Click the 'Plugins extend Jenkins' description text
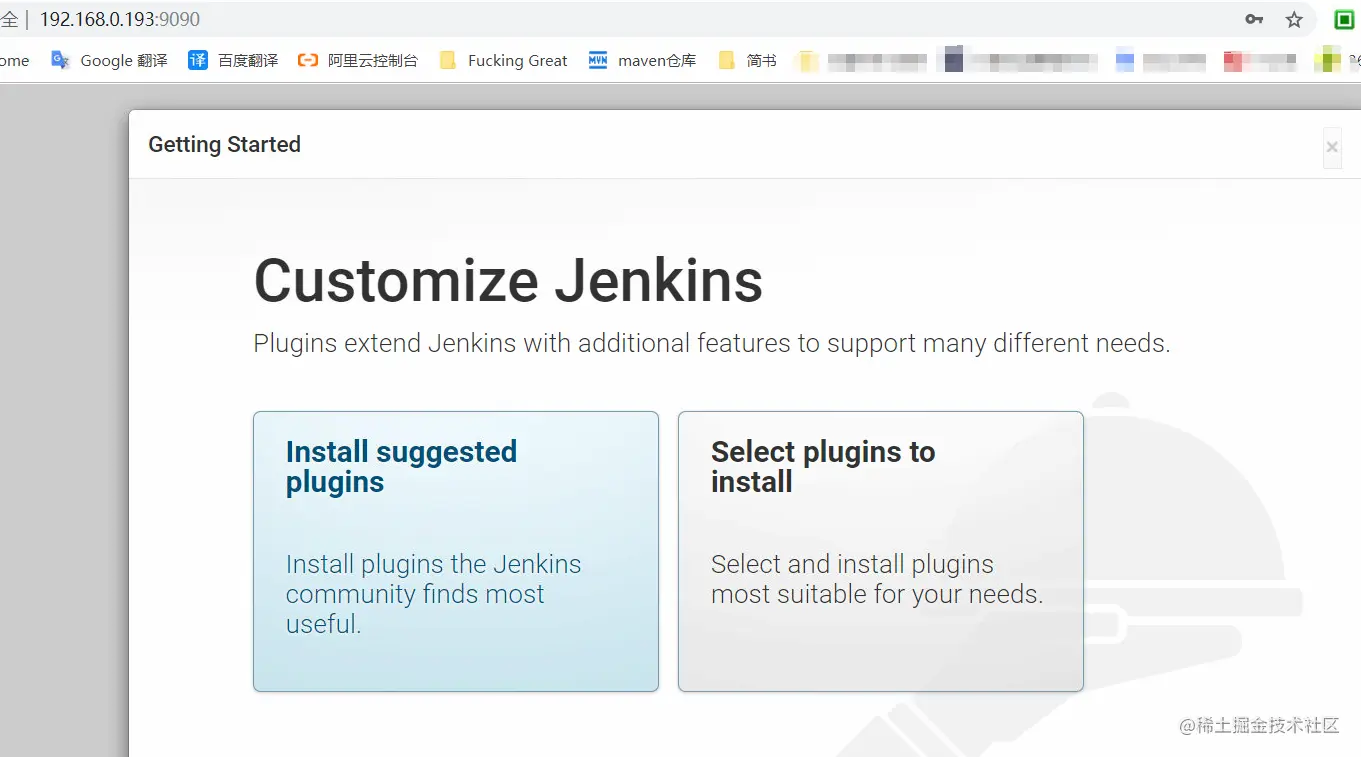Viewport: 1361px width, 757px height. [711, 343]
